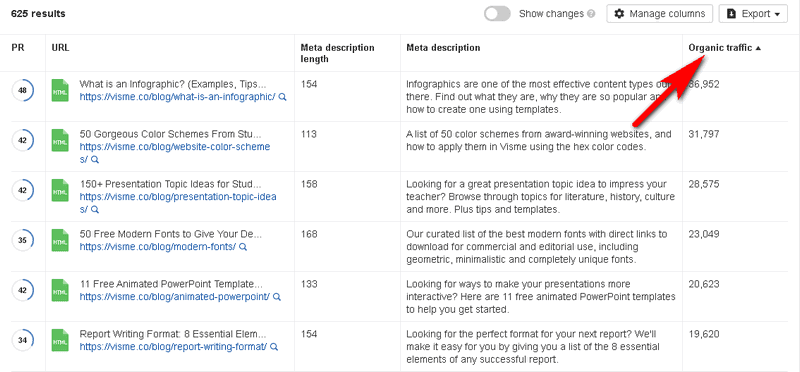This screenshot has height=372, width=800.
Task: Click the PR 48 score circle
Action: (x=22, y=91)
